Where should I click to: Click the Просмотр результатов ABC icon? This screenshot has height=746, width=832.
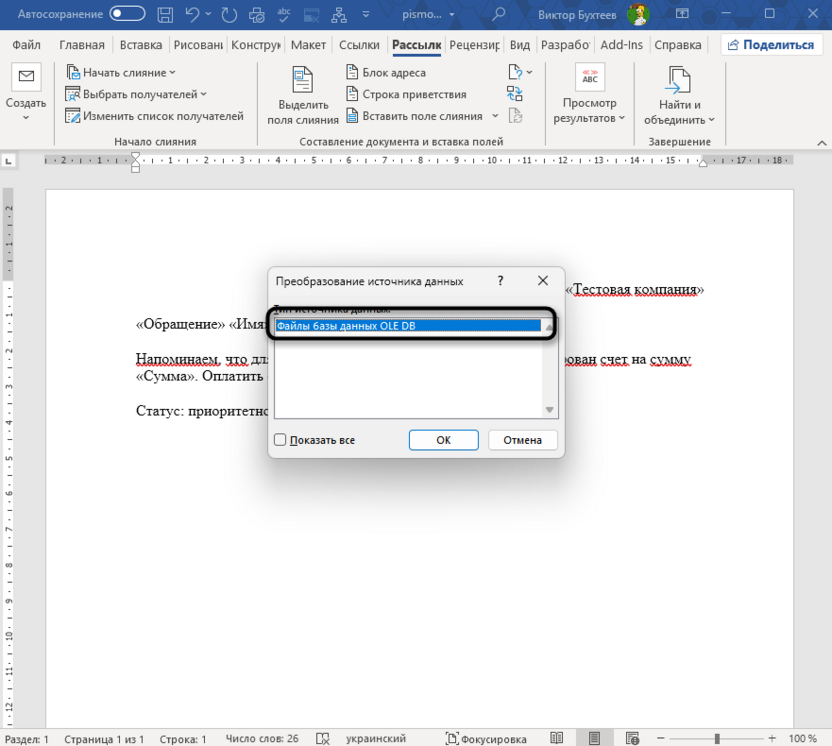click(x=590, y=77)
